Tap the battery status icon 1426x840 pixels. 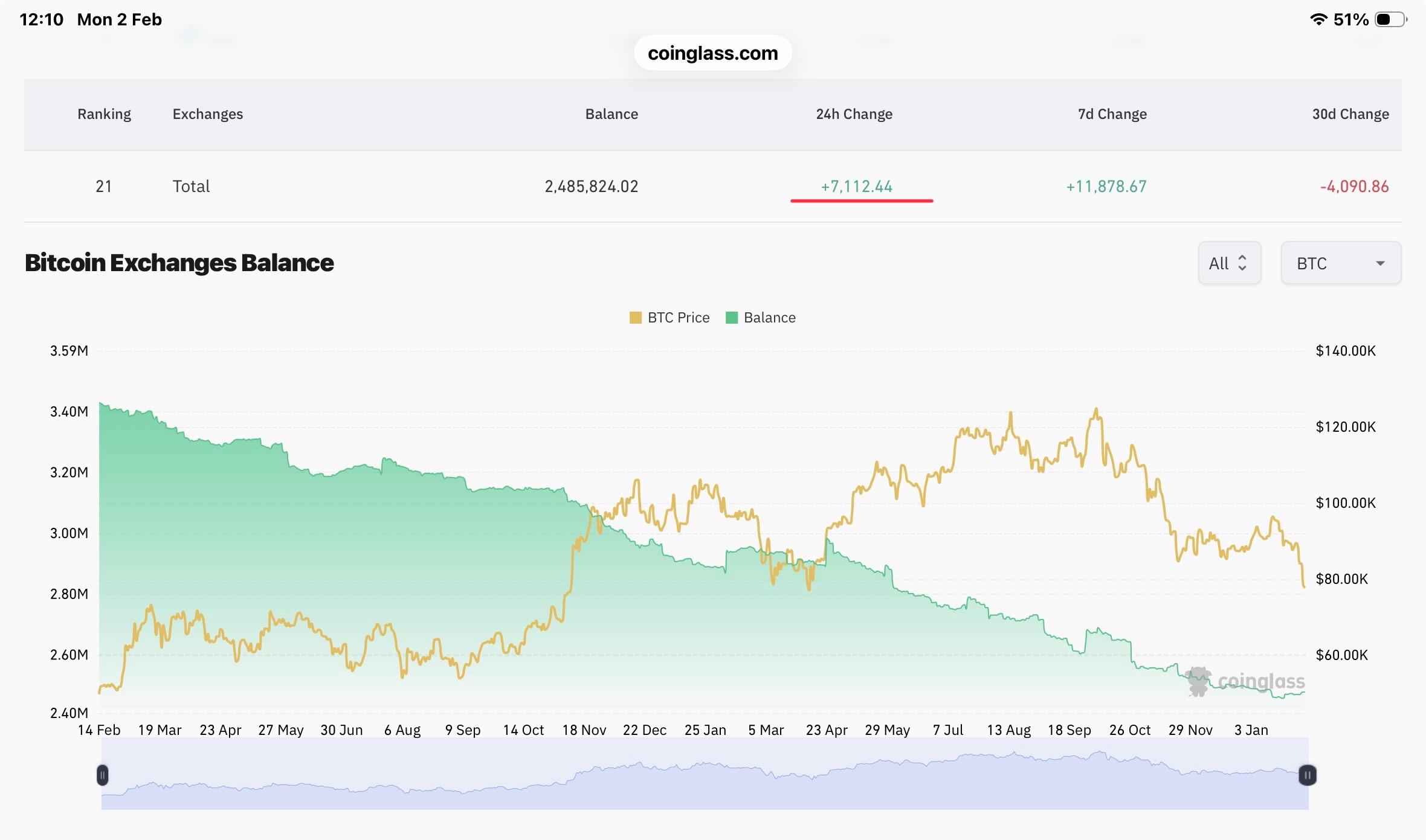tap(1390, 19)
